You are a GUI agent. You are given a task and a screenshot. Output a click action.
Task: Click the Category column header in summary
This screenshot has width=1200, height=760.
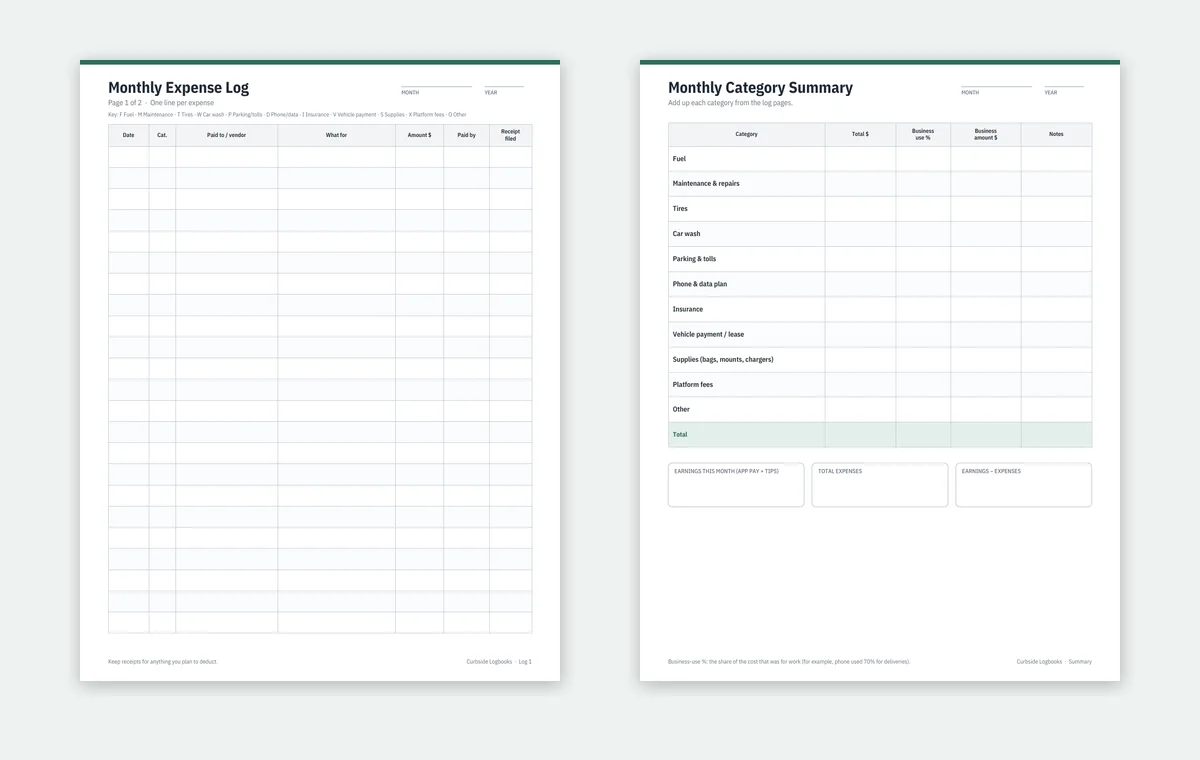tap(746, 134)
